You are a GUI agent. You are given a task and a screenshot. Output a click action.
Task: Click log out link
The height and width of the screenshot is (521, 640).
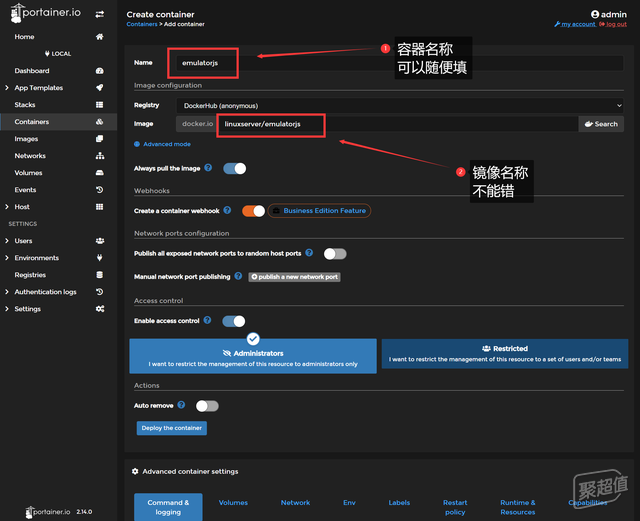pyautogui.click(x=613, y=24)
